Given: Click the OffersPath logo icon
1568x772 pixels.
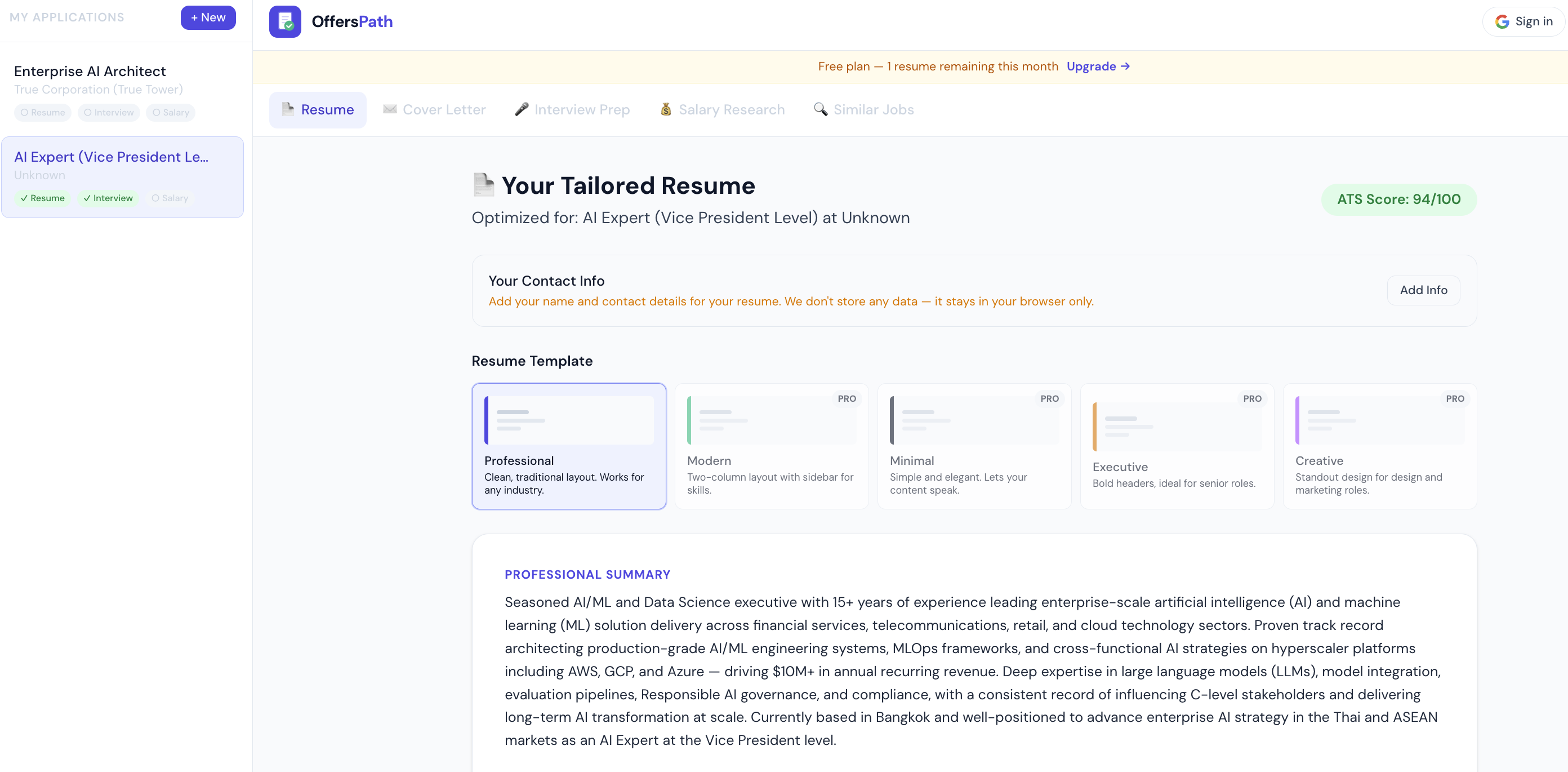Looking at the screenshot, I should [x=285, y=22].
